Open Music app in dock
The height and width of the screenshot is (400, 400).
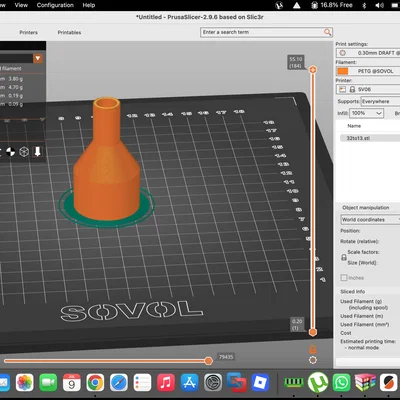[x=166, y=383]
